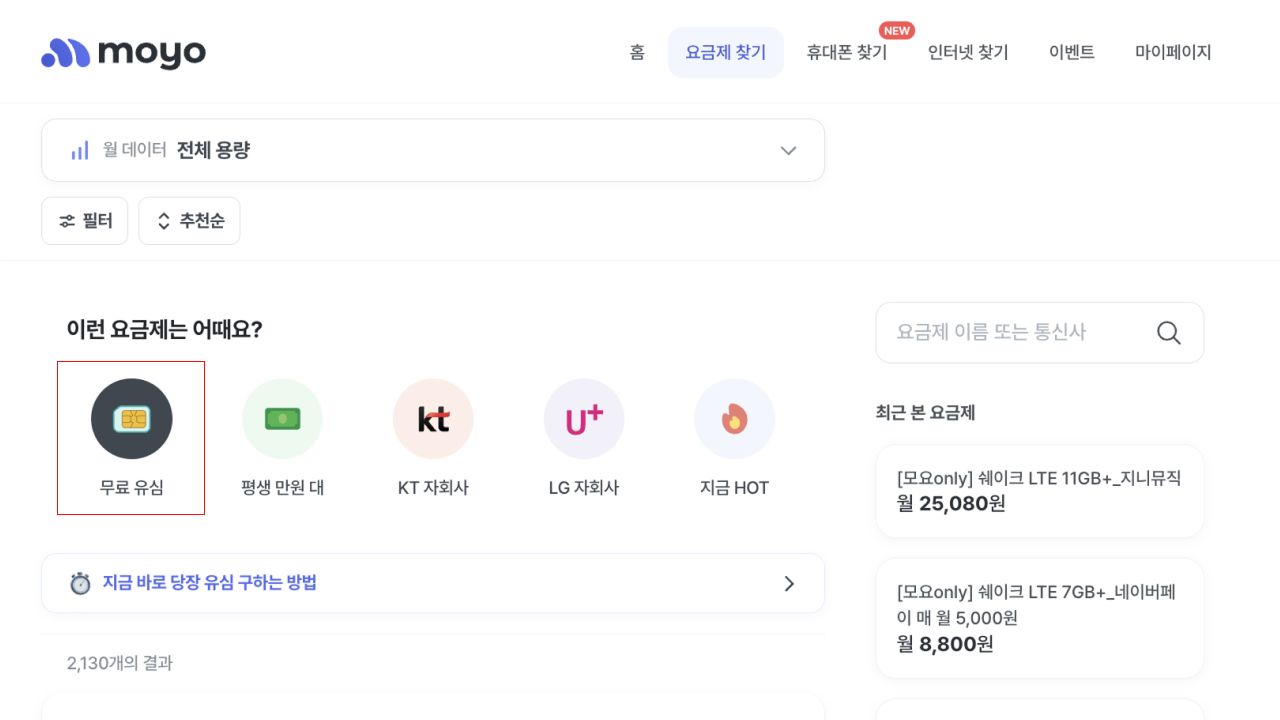Click the 홈 navigation link
The height and width of the screenshot is (720, 1280).
637,52
